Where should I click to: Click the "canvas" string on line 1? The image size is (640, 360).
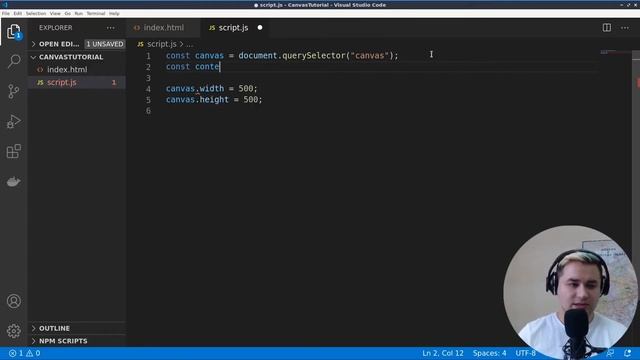coord(370,56)
